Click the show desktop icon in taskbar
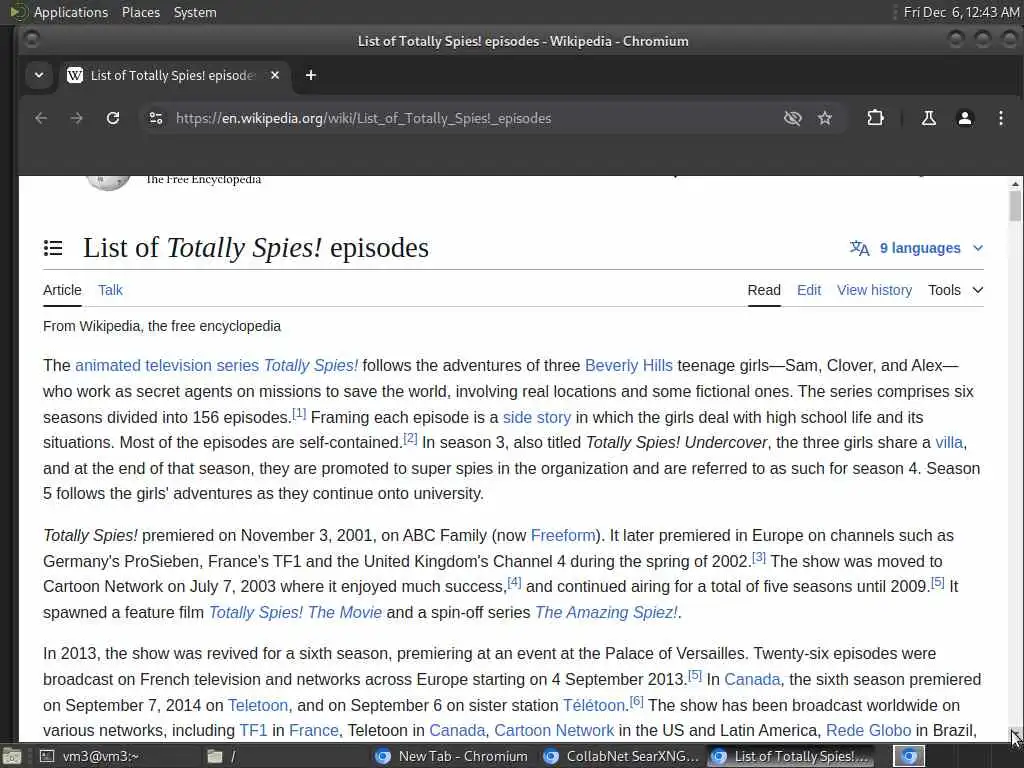Viewport: 1024px width, 768px height. (x=12, y=757)
